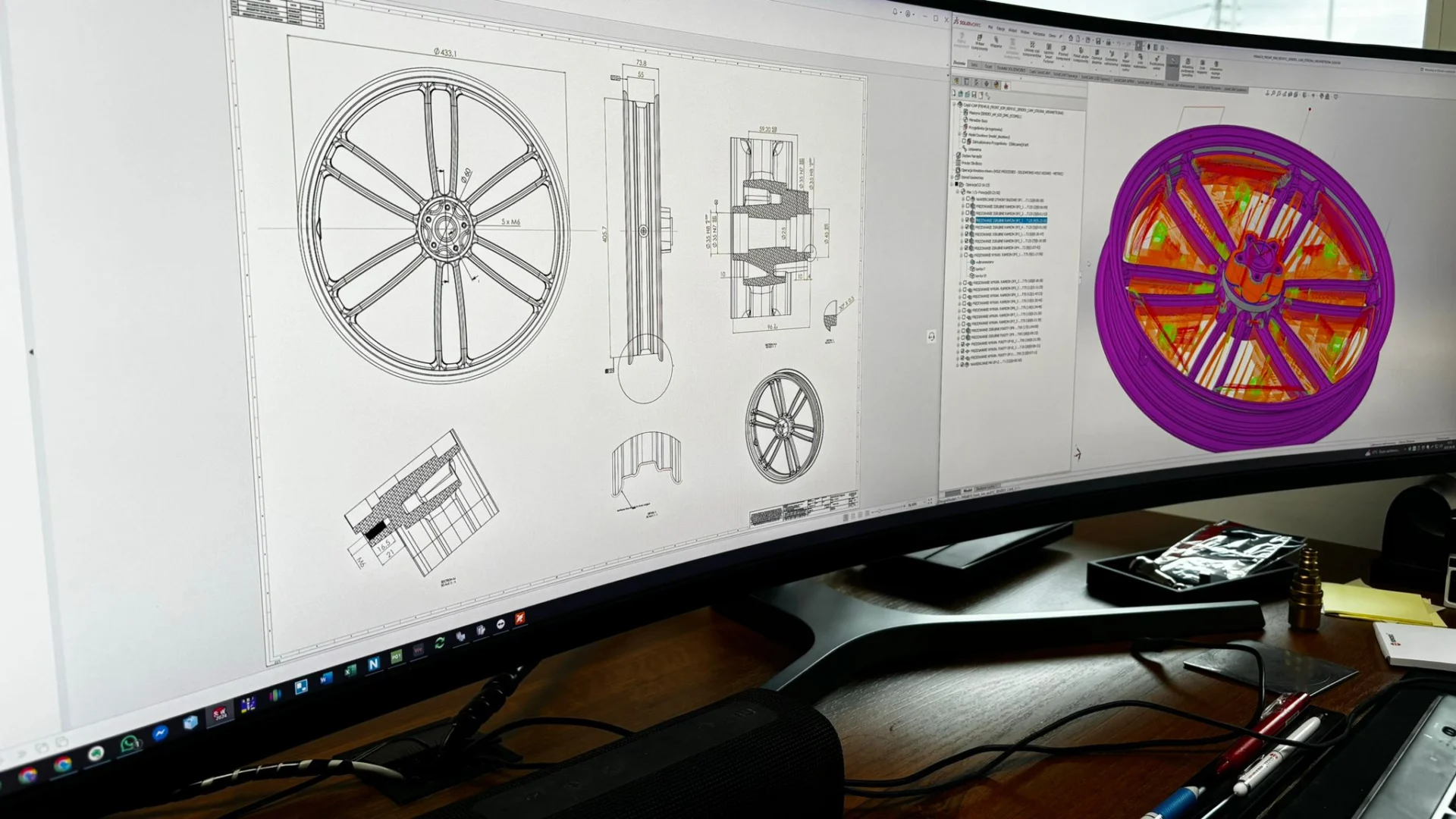Open WhatsApp from the taskbar
Viewport: 1456px width, 819px height.
point(130,745)
